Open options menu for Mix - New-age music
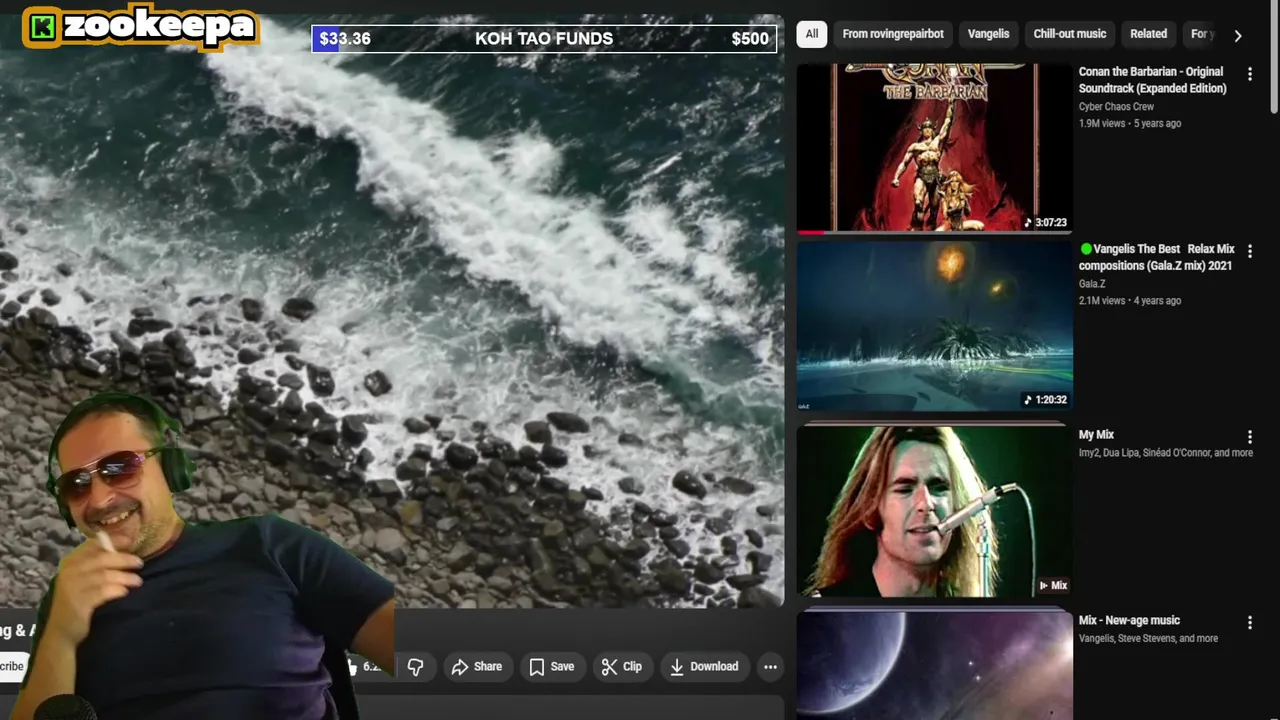Image resolution: width=1280 pixels, height=720 pixels. tap(1249, 623)
